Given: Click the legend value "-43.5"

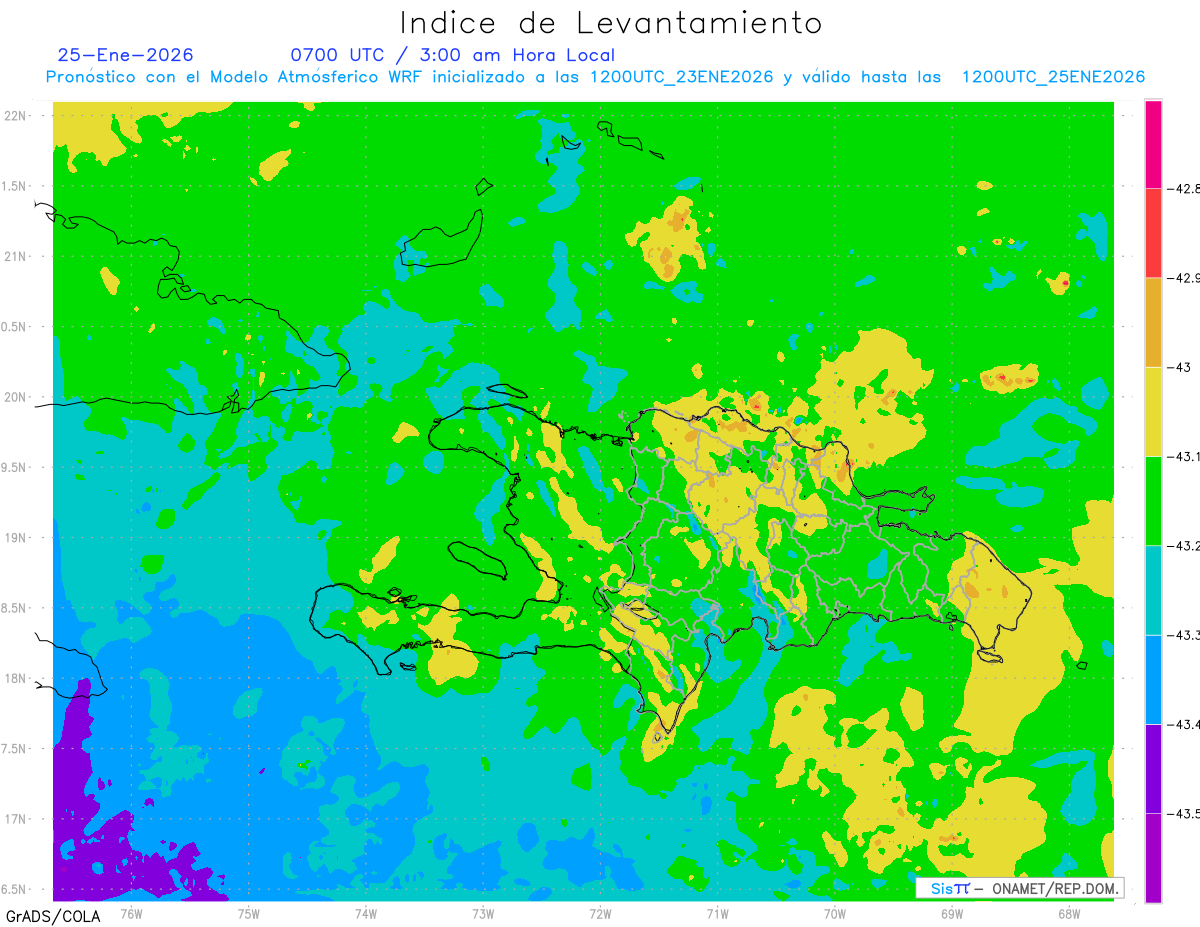Looking at the screenshot, I should pos(1183,813).
